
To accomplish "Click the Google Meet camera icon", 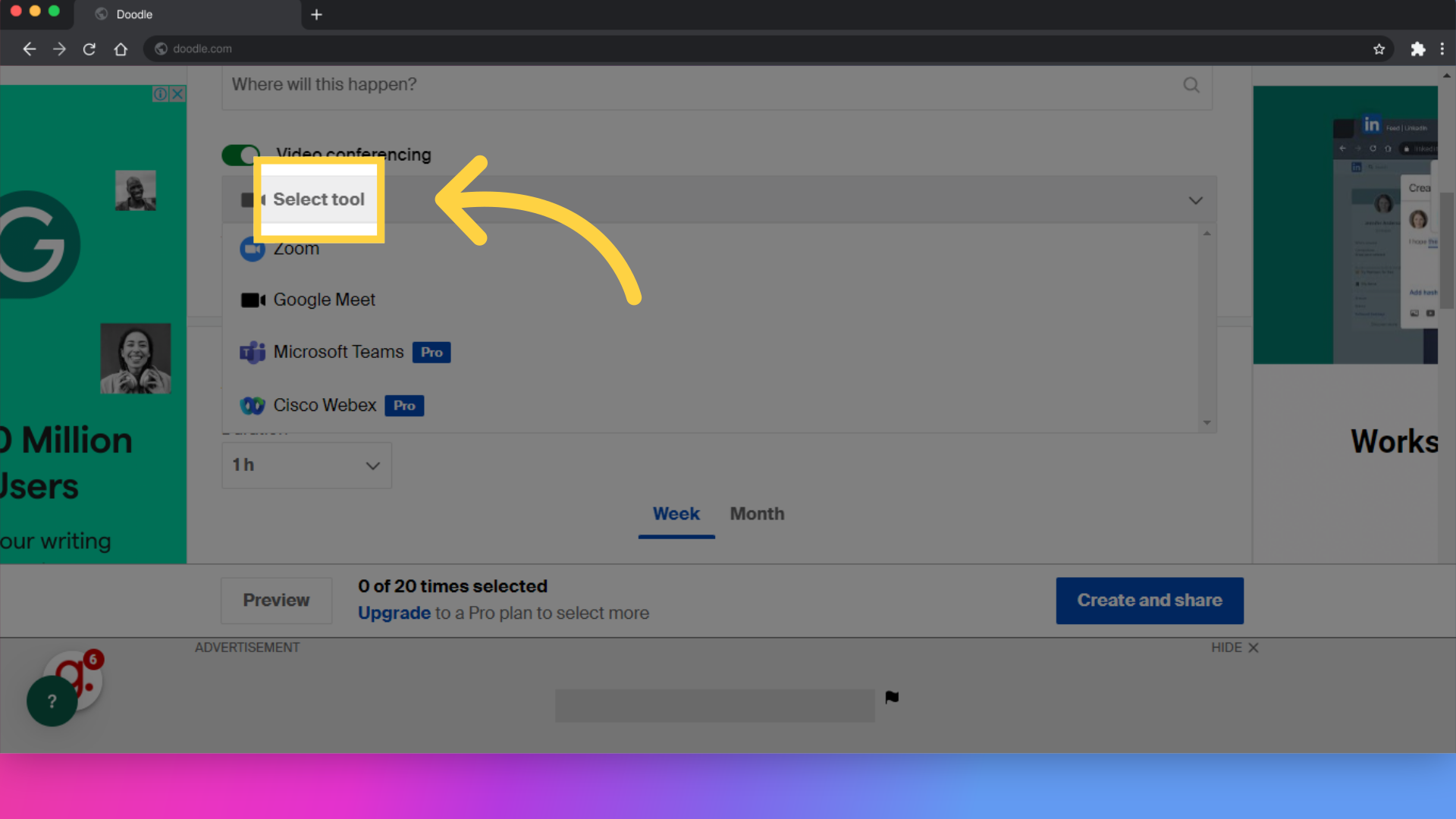I will [253, 300].
